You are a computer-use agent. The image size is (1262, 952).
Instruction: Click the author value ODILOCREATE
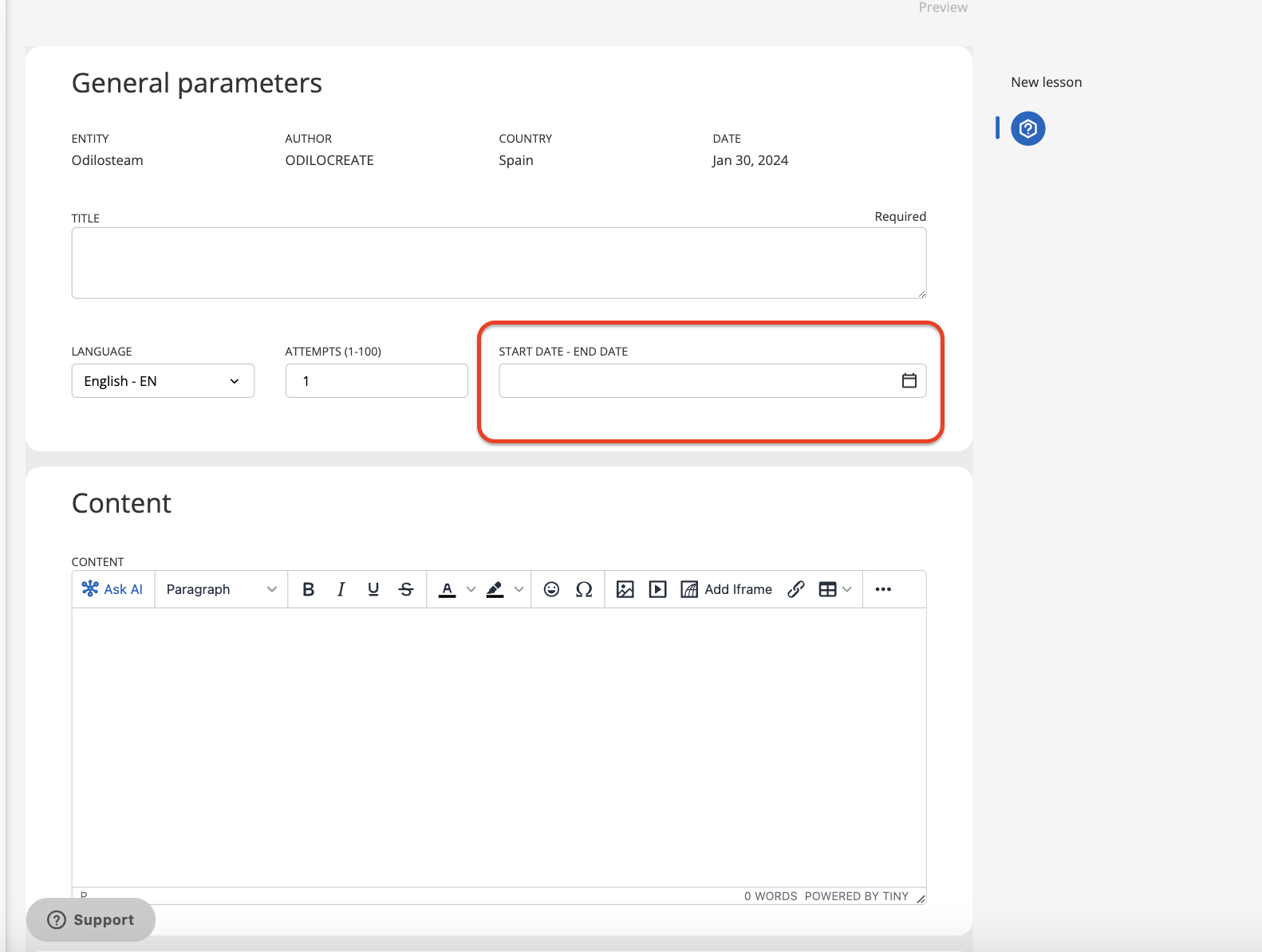pyautogui.click(x=329, y=160)
